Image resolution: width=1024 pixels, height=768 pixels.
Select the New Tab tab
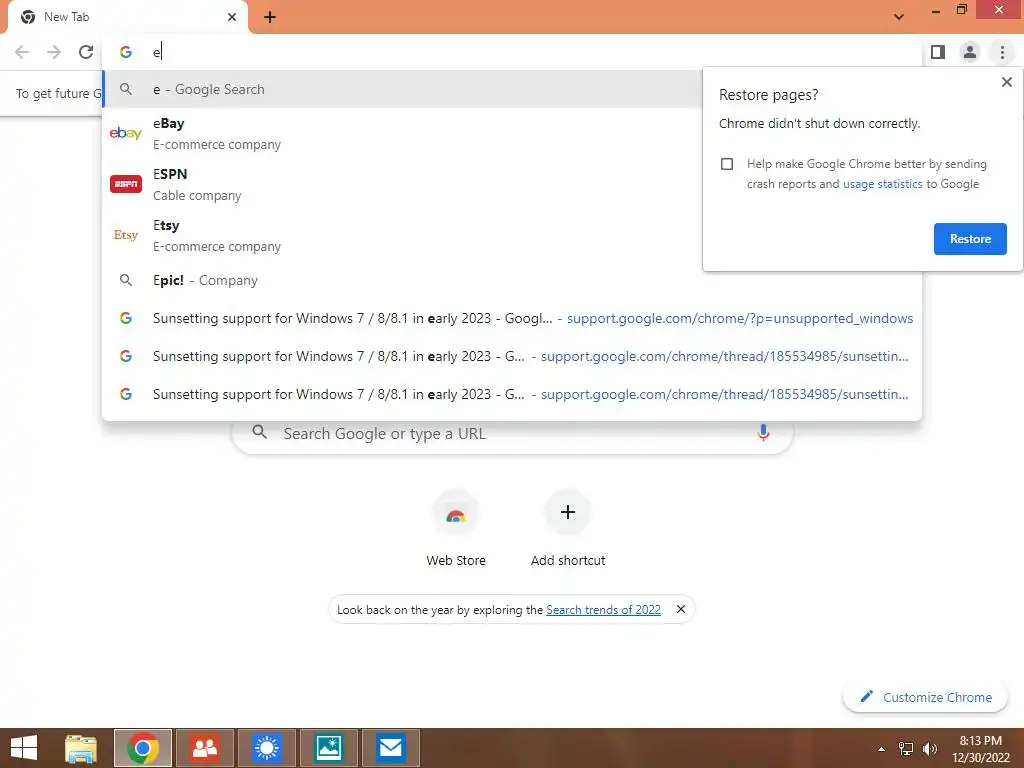[127, 17]
